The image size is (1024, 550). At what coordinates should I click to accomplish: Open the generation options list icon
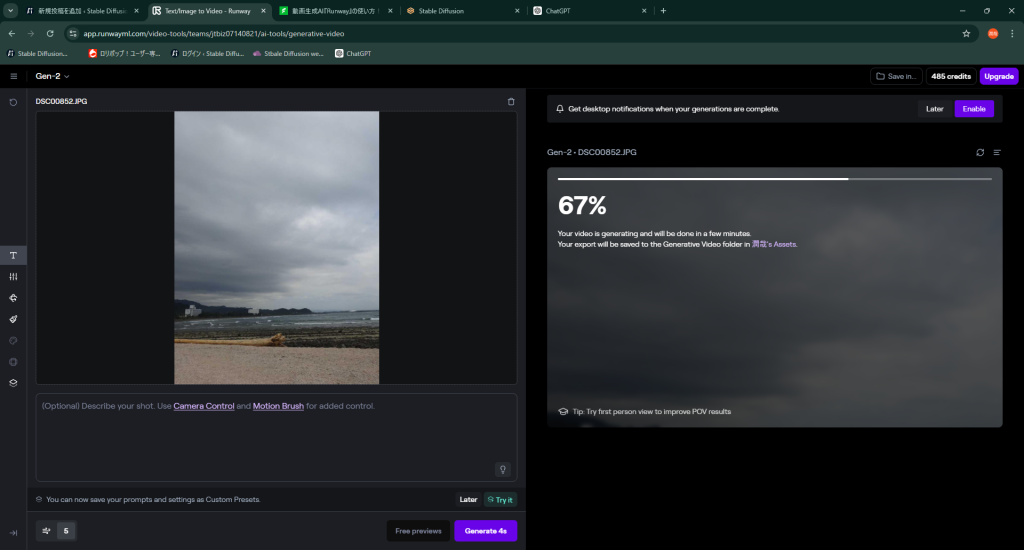(997, 152)
